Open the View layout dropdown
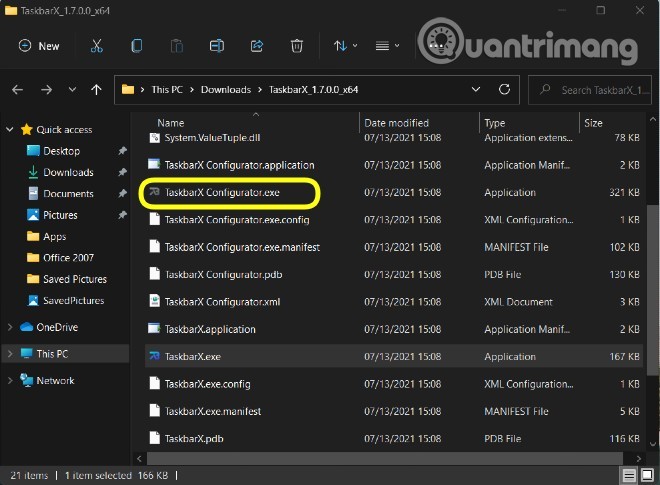660x485 pixels. coord(387,46)
